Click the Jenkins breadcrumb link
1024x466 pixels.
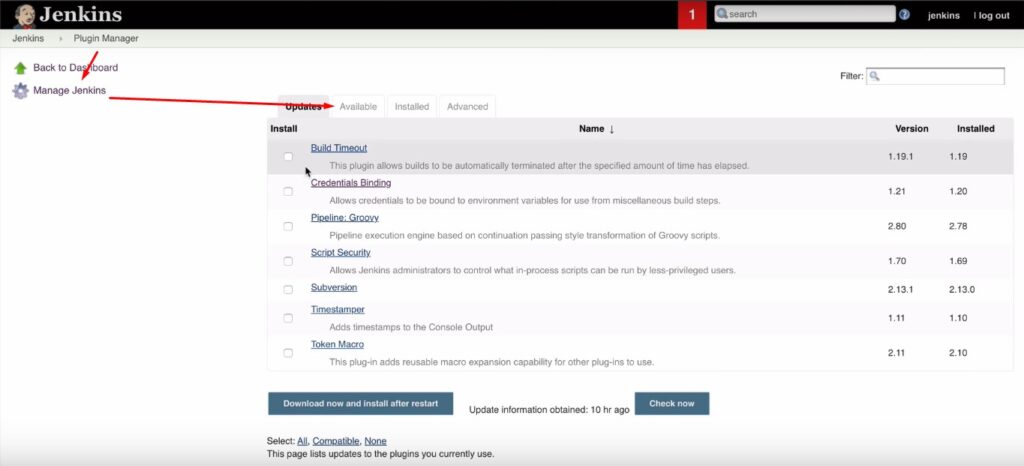28,39
